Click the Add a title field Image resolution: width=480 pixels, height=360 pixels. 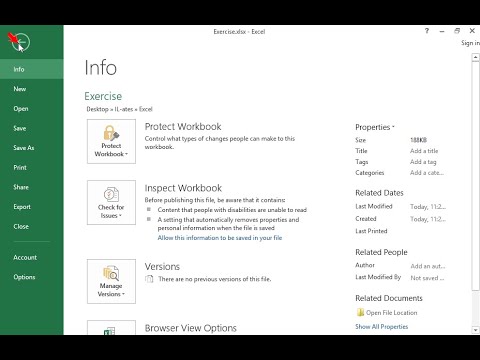coord(424,151)
